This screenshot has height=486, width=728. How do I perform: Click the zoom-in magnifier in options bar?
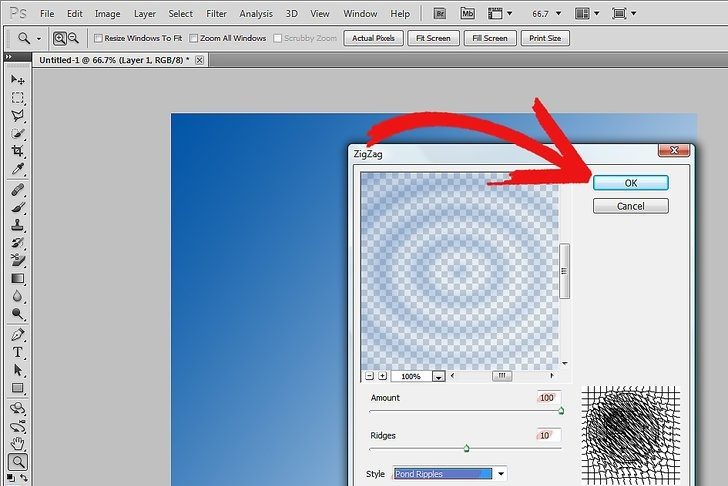click(59, 38)
